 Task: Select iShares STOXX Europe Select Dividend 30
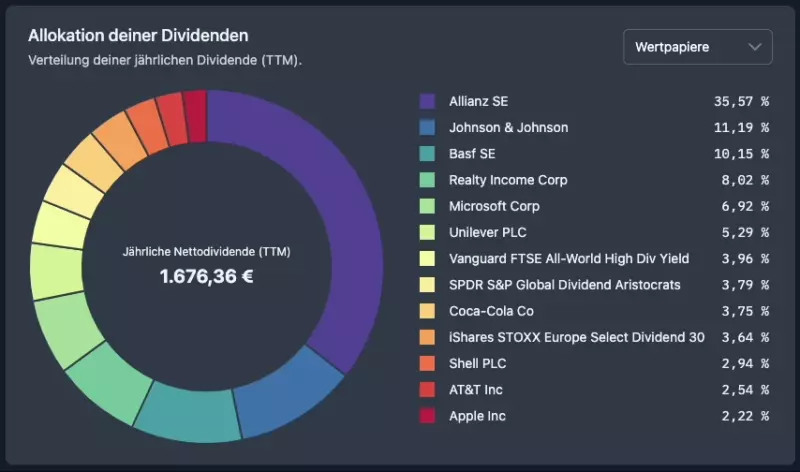click(x=576, y=337)
